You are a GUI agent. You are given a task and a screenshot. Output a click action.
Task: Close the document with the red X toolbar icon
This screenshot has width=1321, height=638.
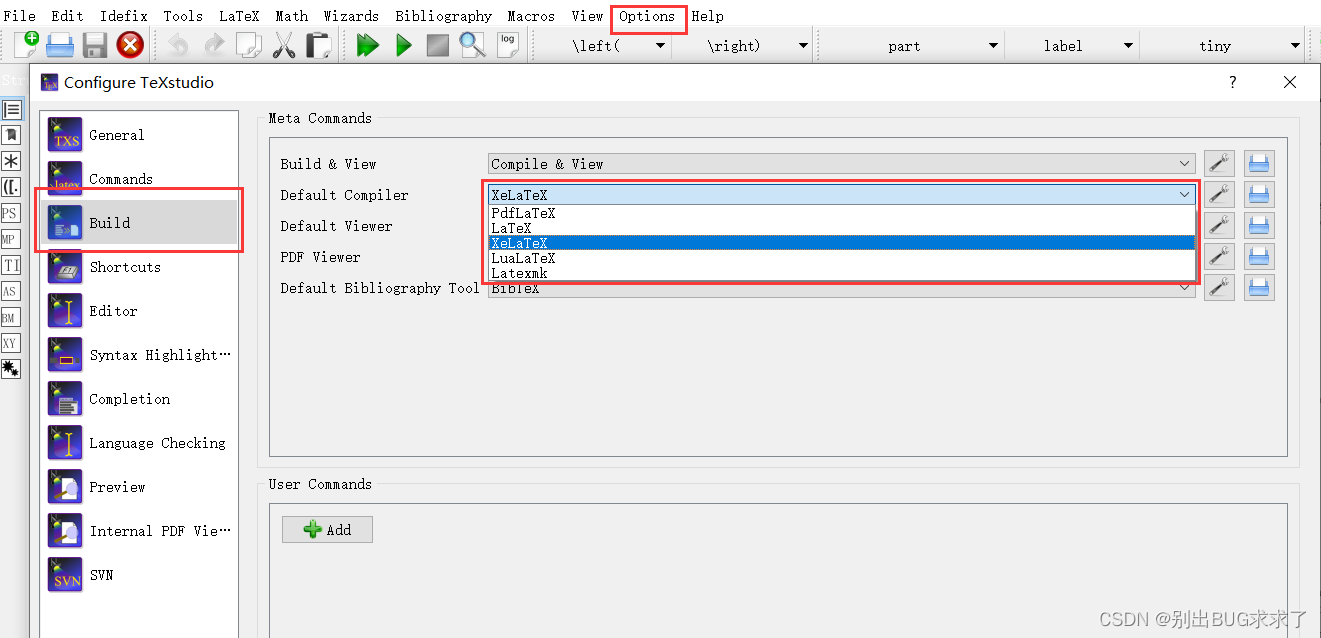click(x=130, y=44)
